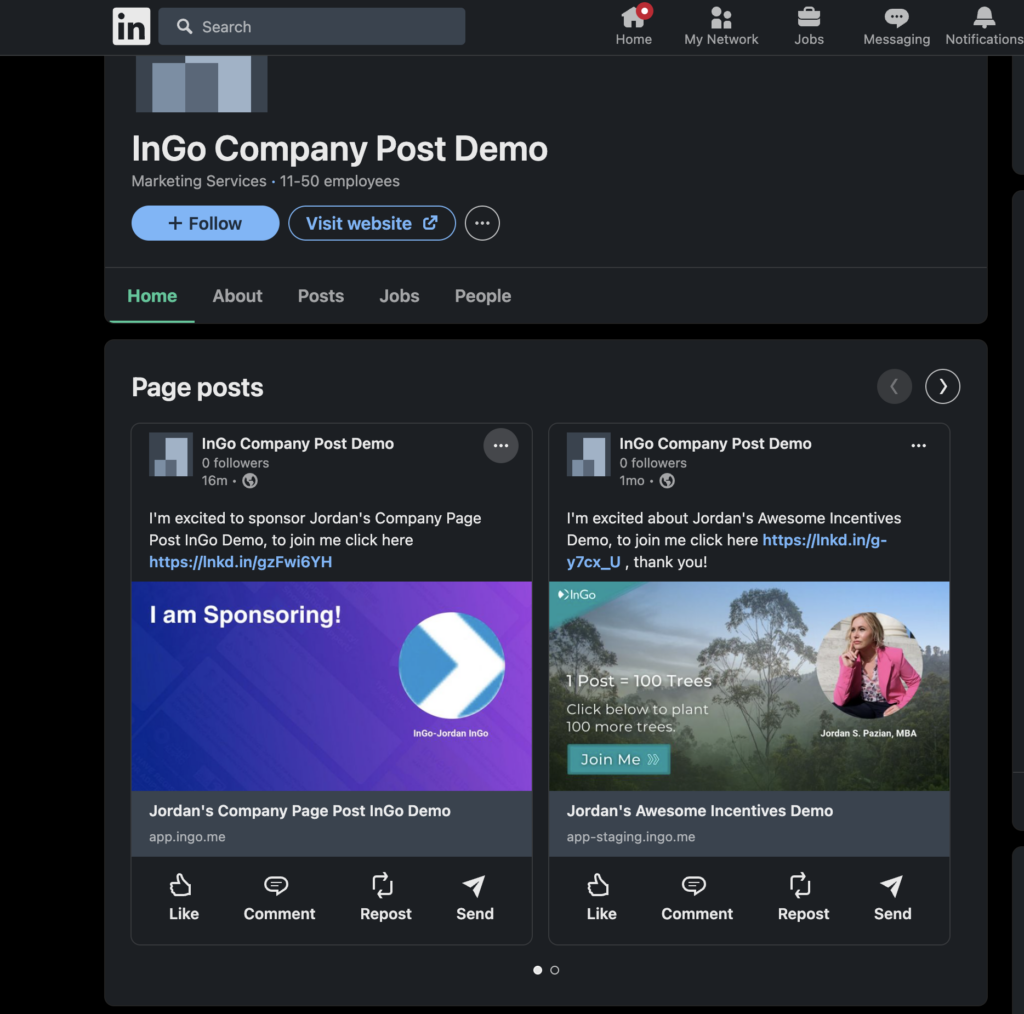The image size is (1024, 1014).
Task: Click the Search input field
Action: click(x=312, y=27)
